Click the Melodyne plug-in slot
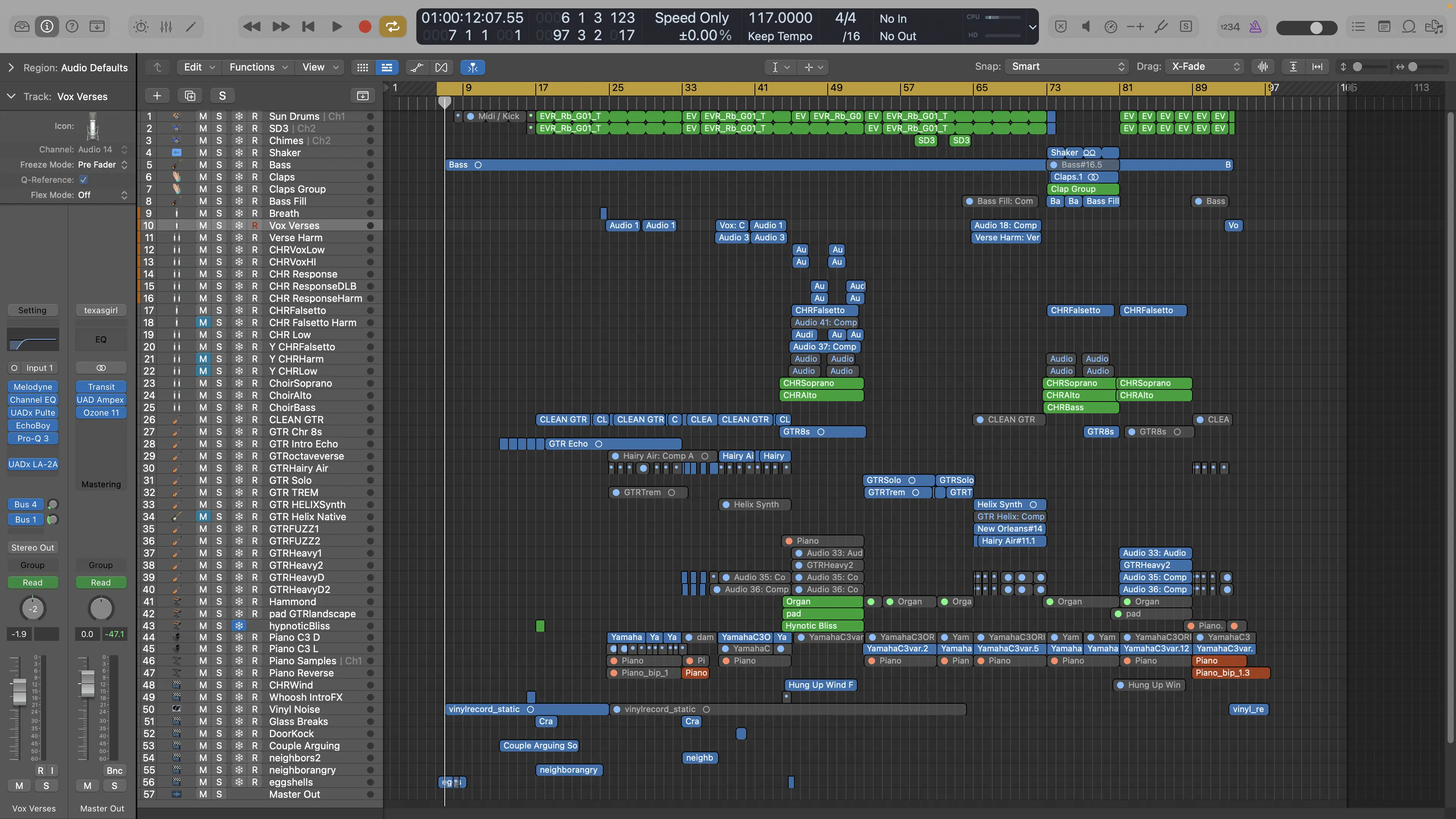The height and width of the screenshot is (819, 1456). [x=33, y=387]
